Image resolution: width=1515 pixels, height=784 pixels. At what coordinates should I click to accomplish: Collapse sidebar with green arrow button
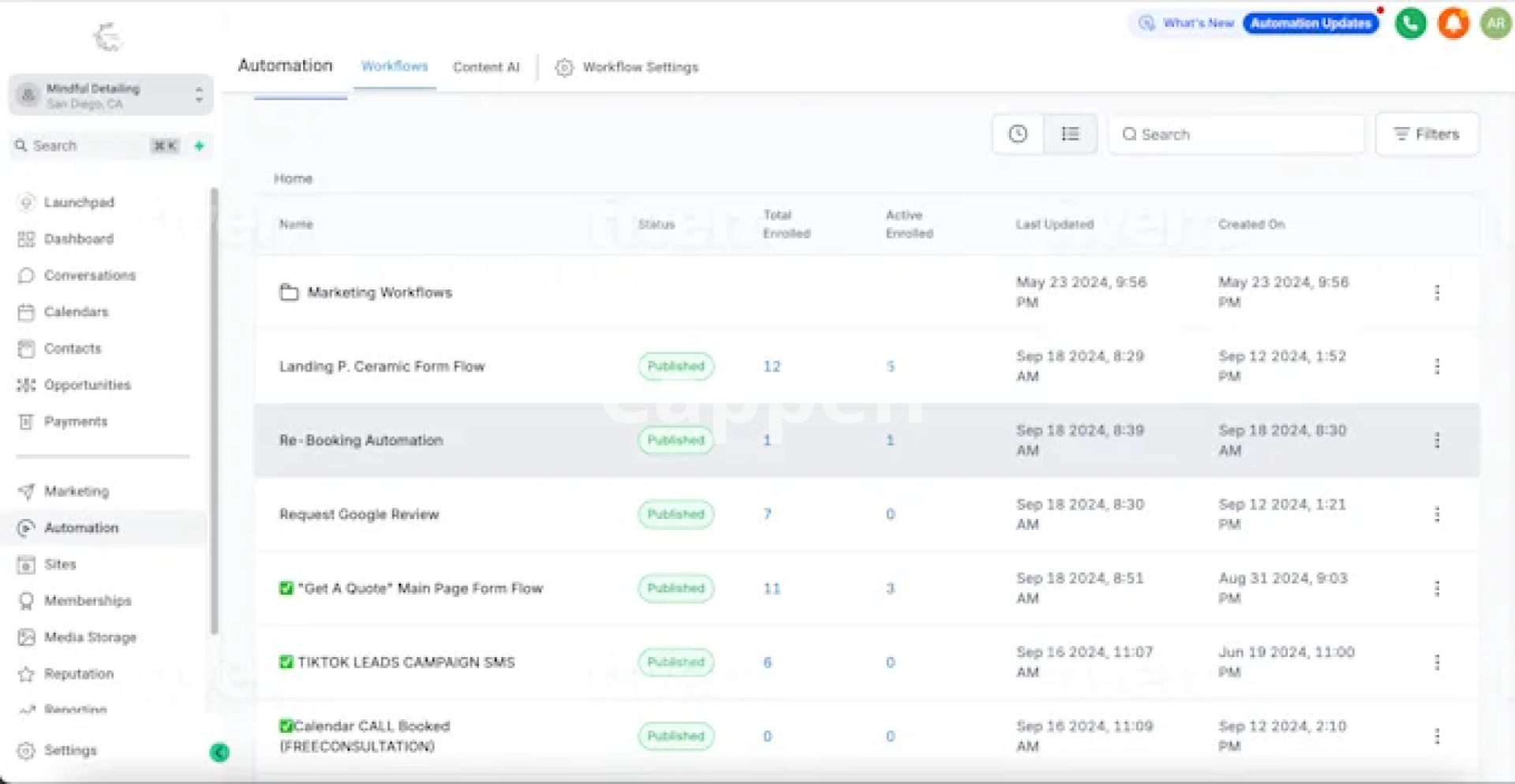tap(219, 752)
